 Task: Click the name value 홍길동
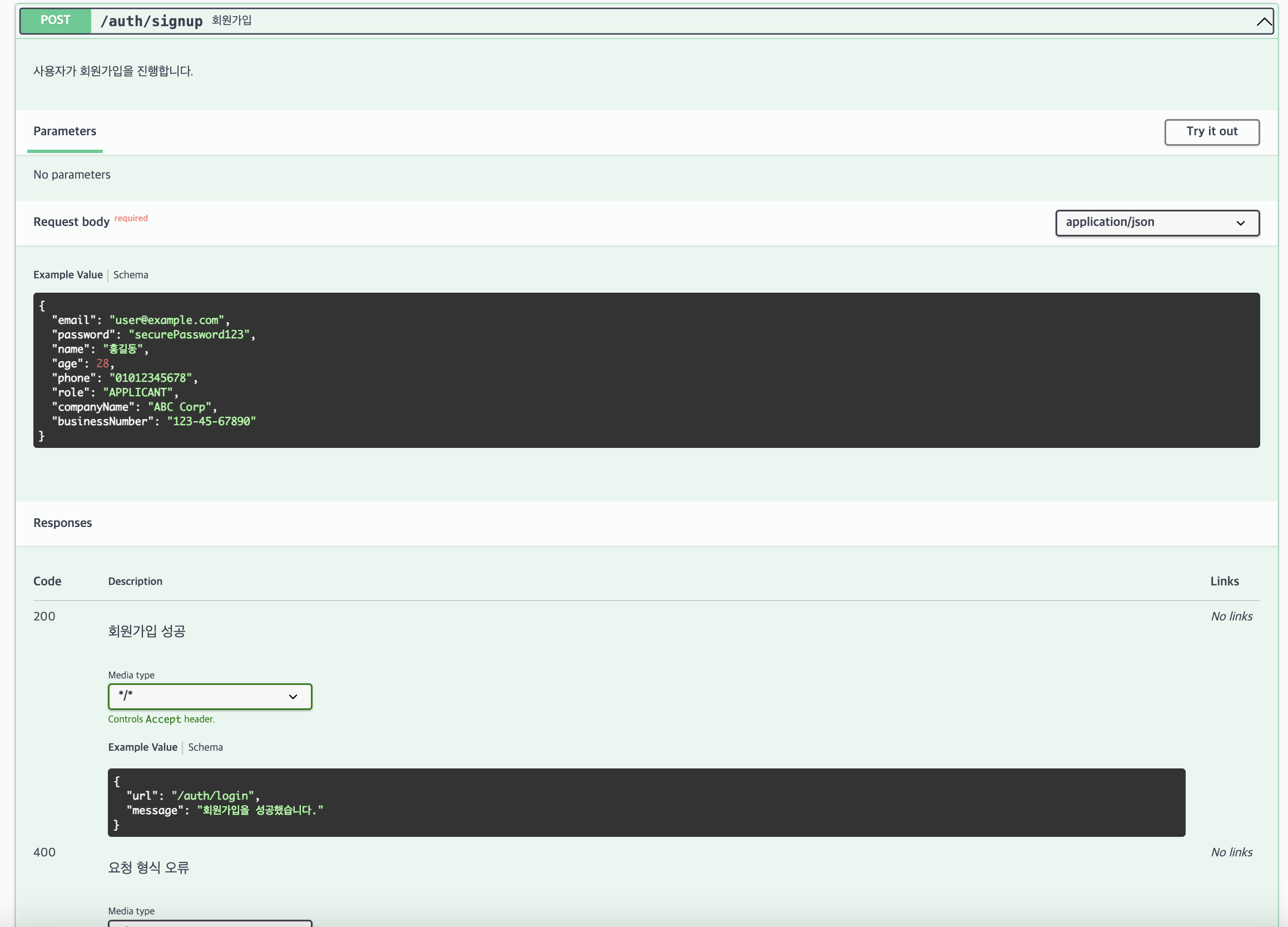[123, 348]
